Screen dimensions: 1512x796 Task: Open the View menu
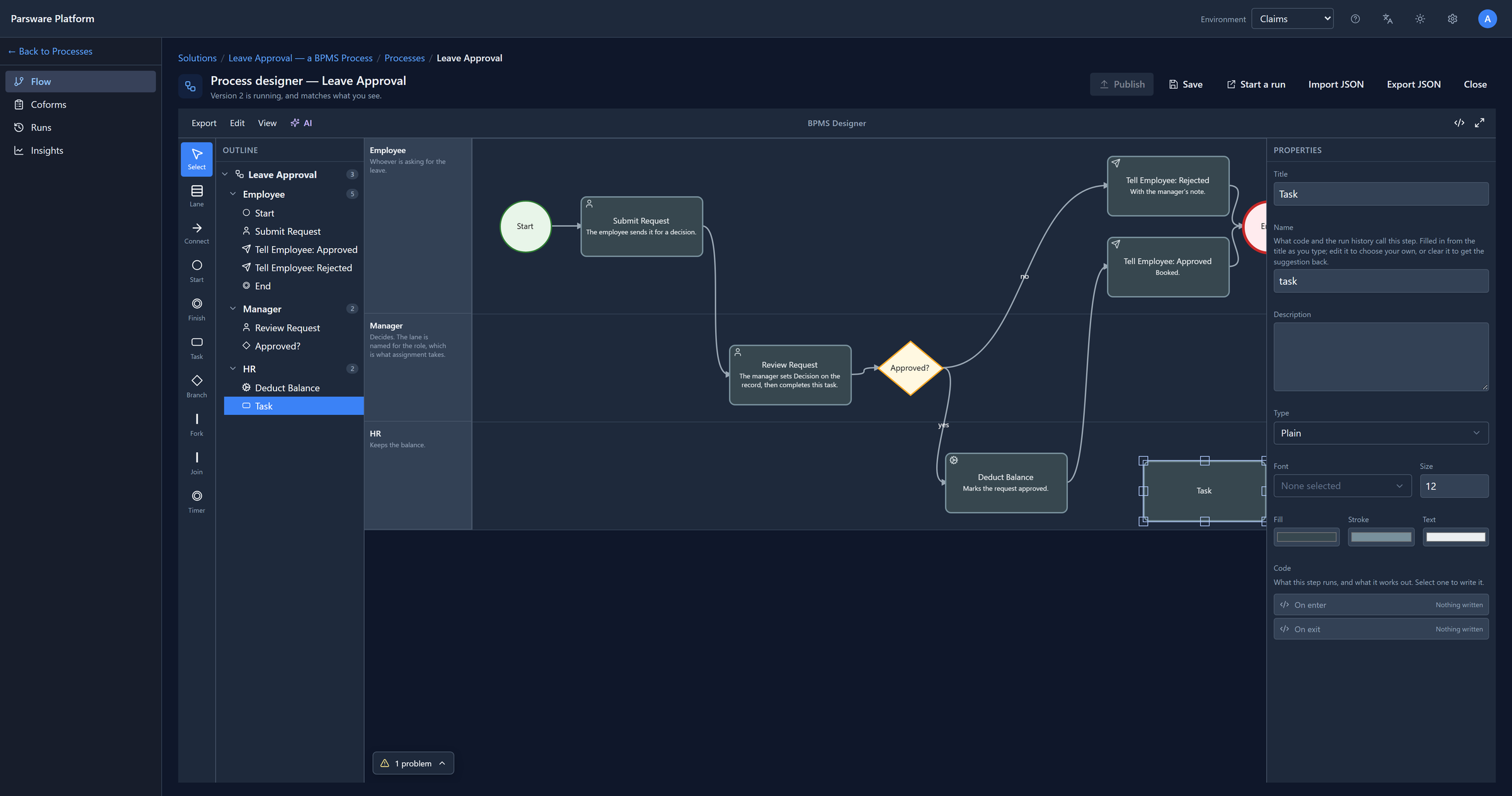pyautogui.click(x=267, y=123)
